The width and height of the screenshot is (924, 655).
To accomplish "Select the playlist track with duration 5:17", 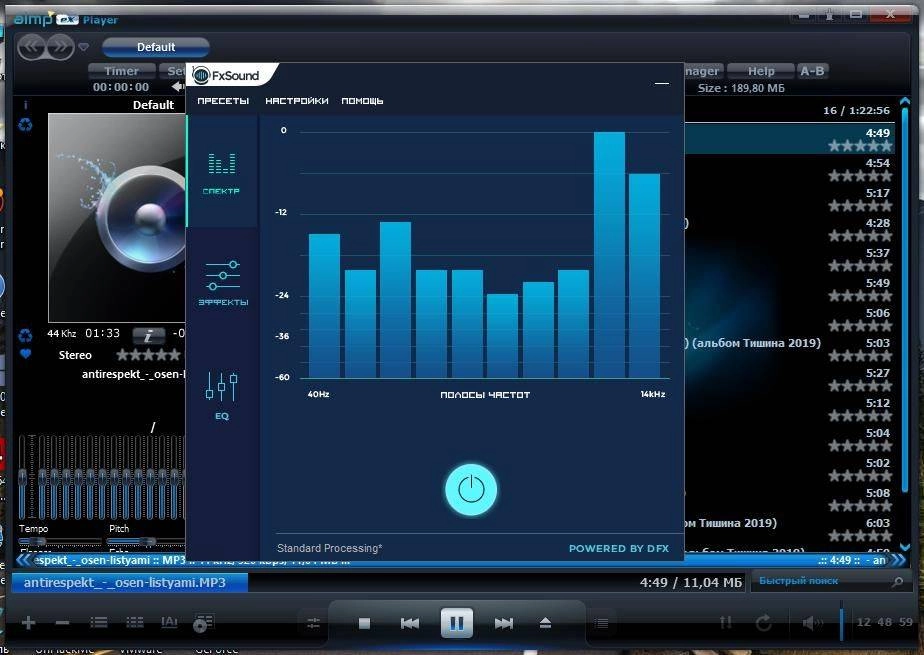I will click(x=789, y=199).
